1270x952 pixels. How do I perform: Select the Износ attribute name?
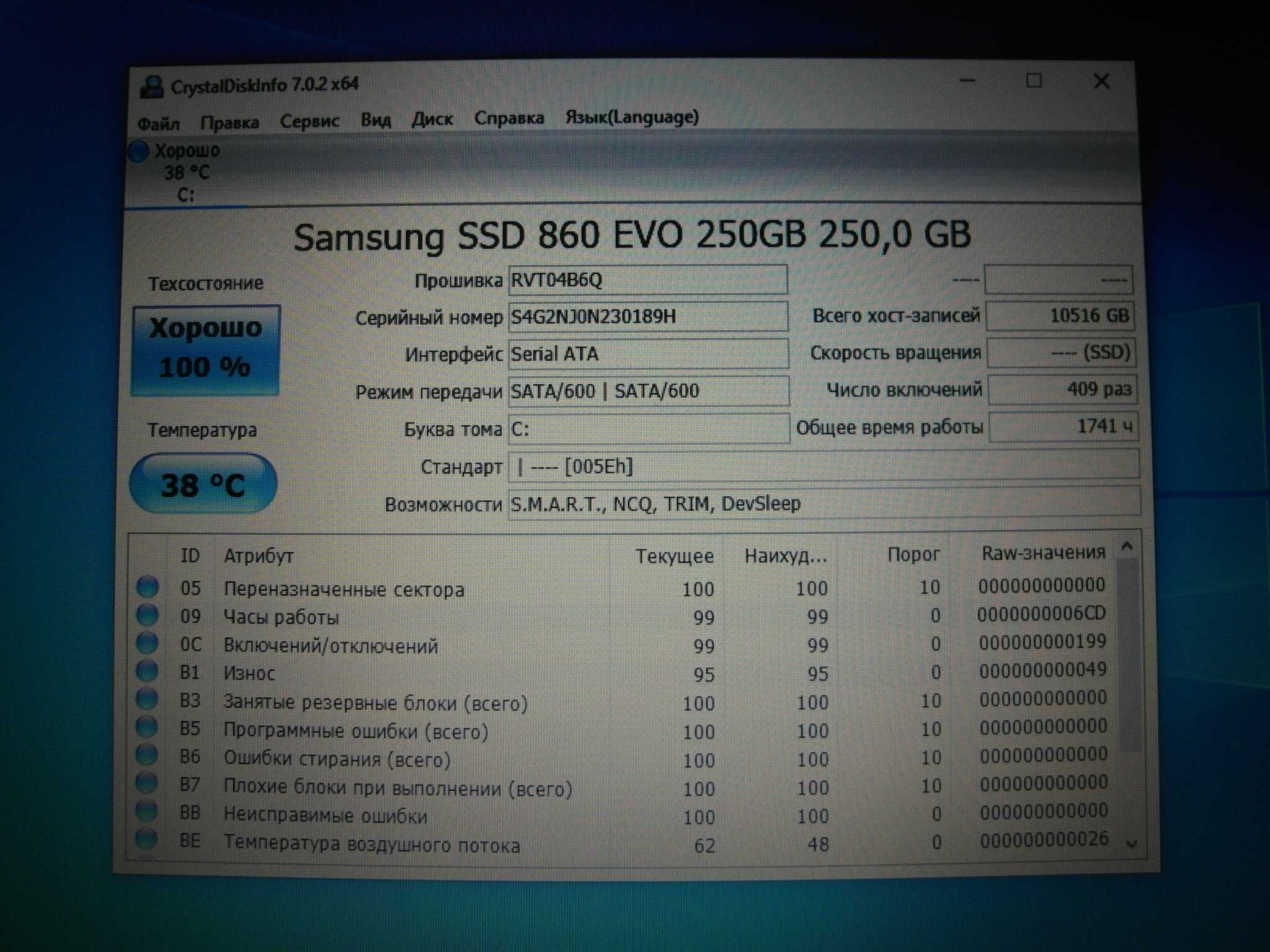click(249, 673)
